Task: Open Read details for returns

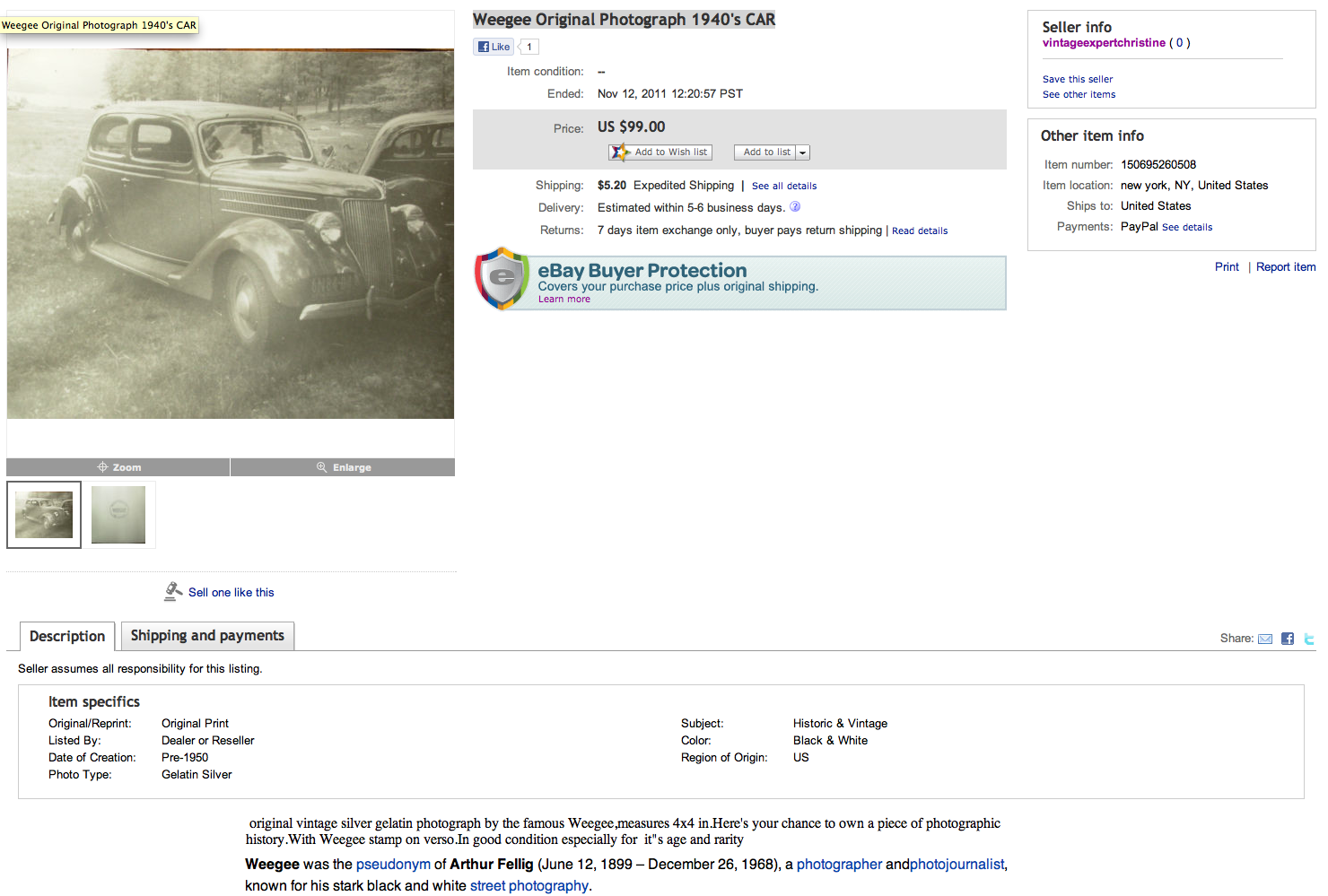Action: pyautogui.click(x=920, y=231)
